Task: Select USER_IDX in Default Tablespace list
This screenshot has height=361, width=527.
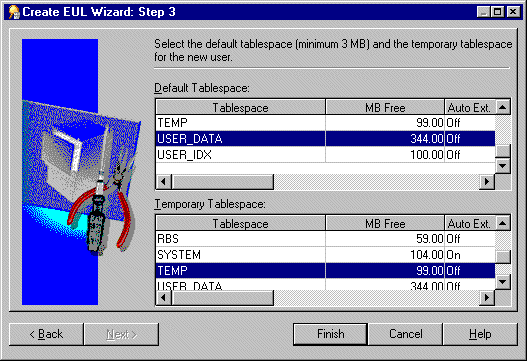Action: [325, 155]
